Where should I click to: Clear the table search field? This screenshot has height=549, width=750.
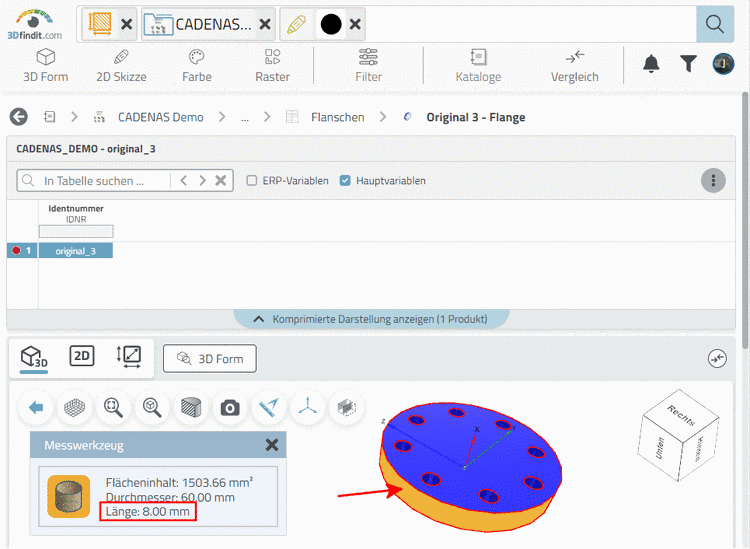tap(221, 181)
